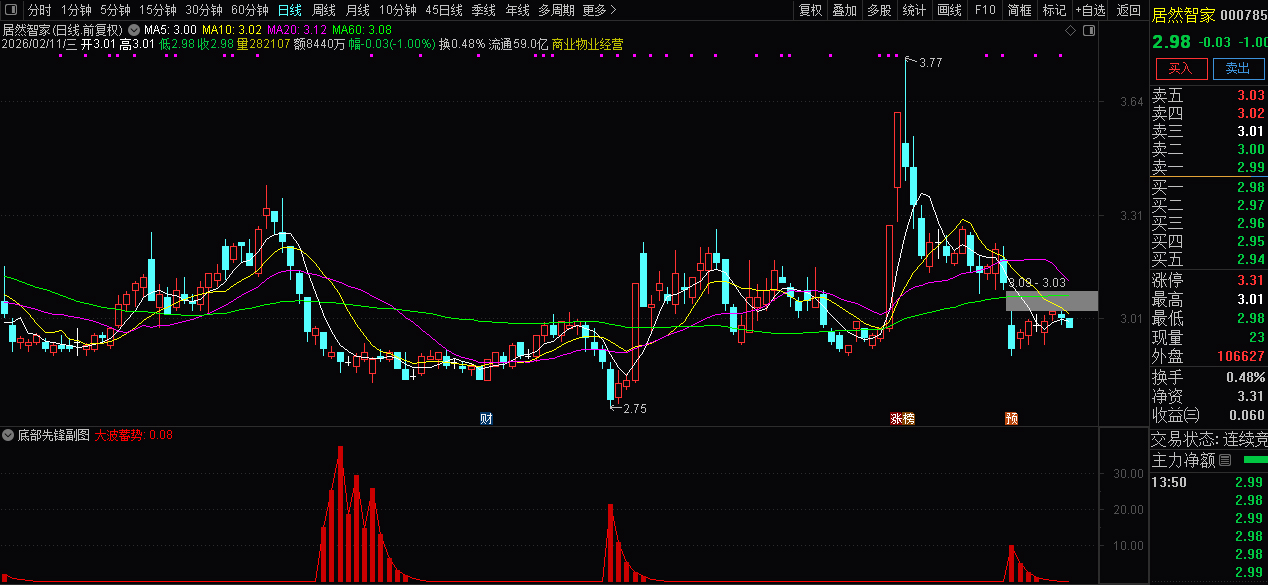This screenshot has width=1268, height=585.
Task: Switch to 10分钟 chart period
Action: pyautogui.click(x=397, y=10)
